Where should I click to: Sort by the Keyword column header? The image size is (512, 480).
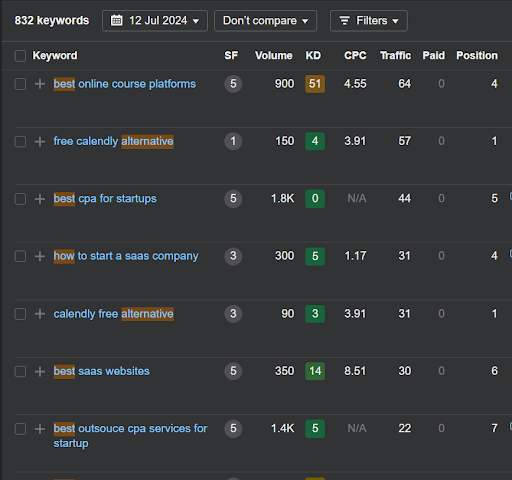click(x=55, y=55)
